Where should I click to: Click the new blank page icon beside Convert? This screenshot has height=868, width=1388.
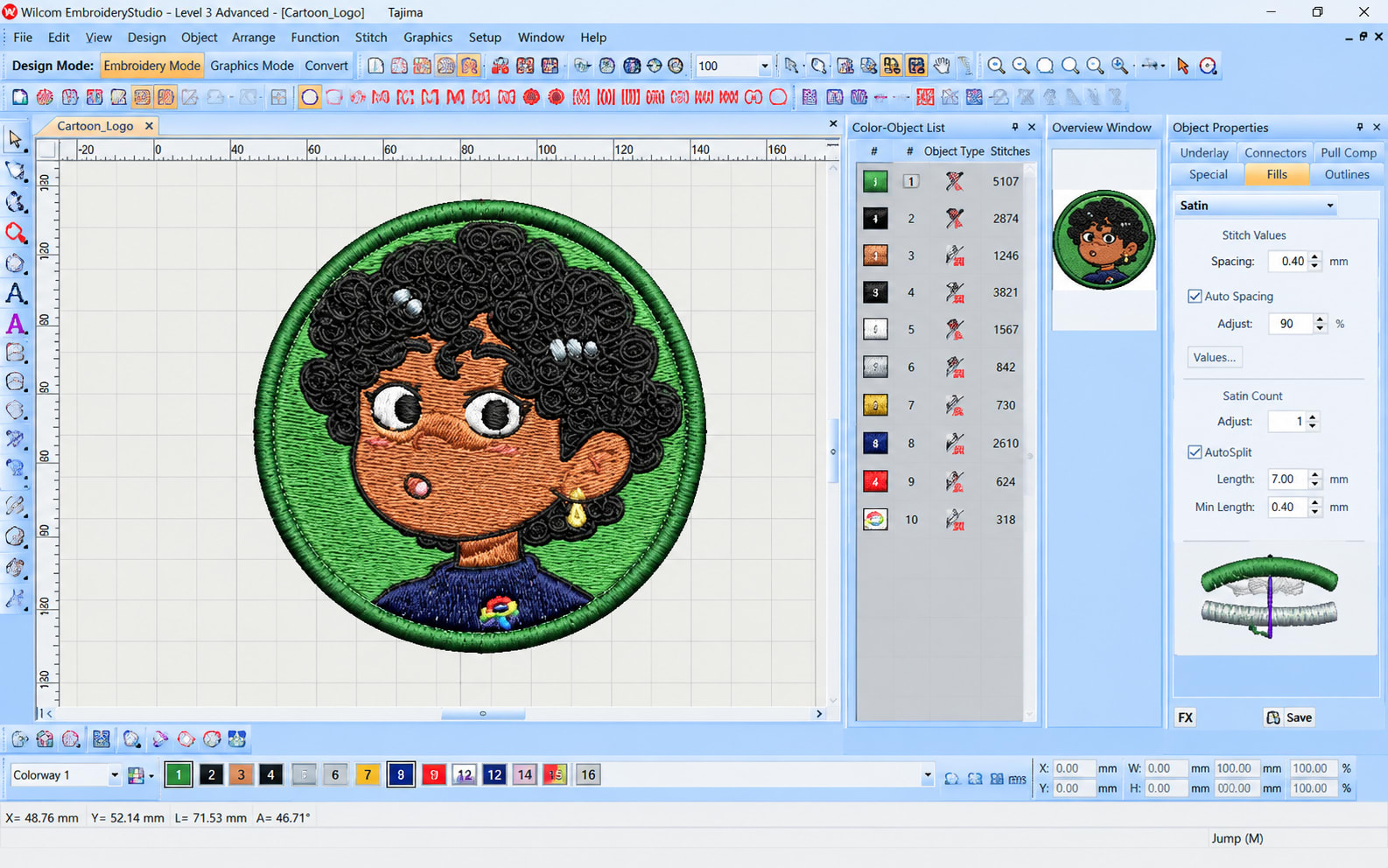click(375, 66)
